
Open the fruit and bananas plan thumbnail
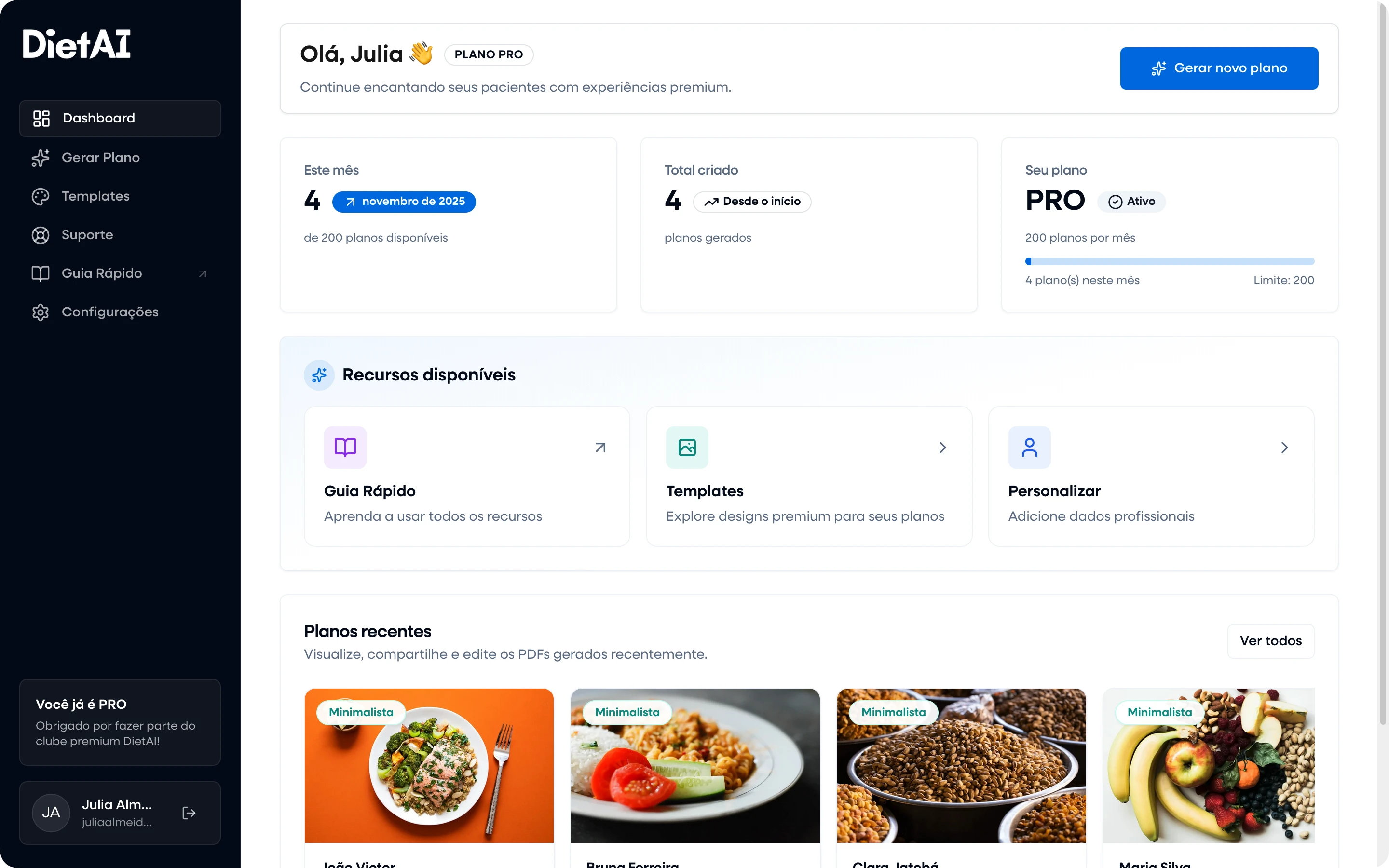[x=1208, y=766]
